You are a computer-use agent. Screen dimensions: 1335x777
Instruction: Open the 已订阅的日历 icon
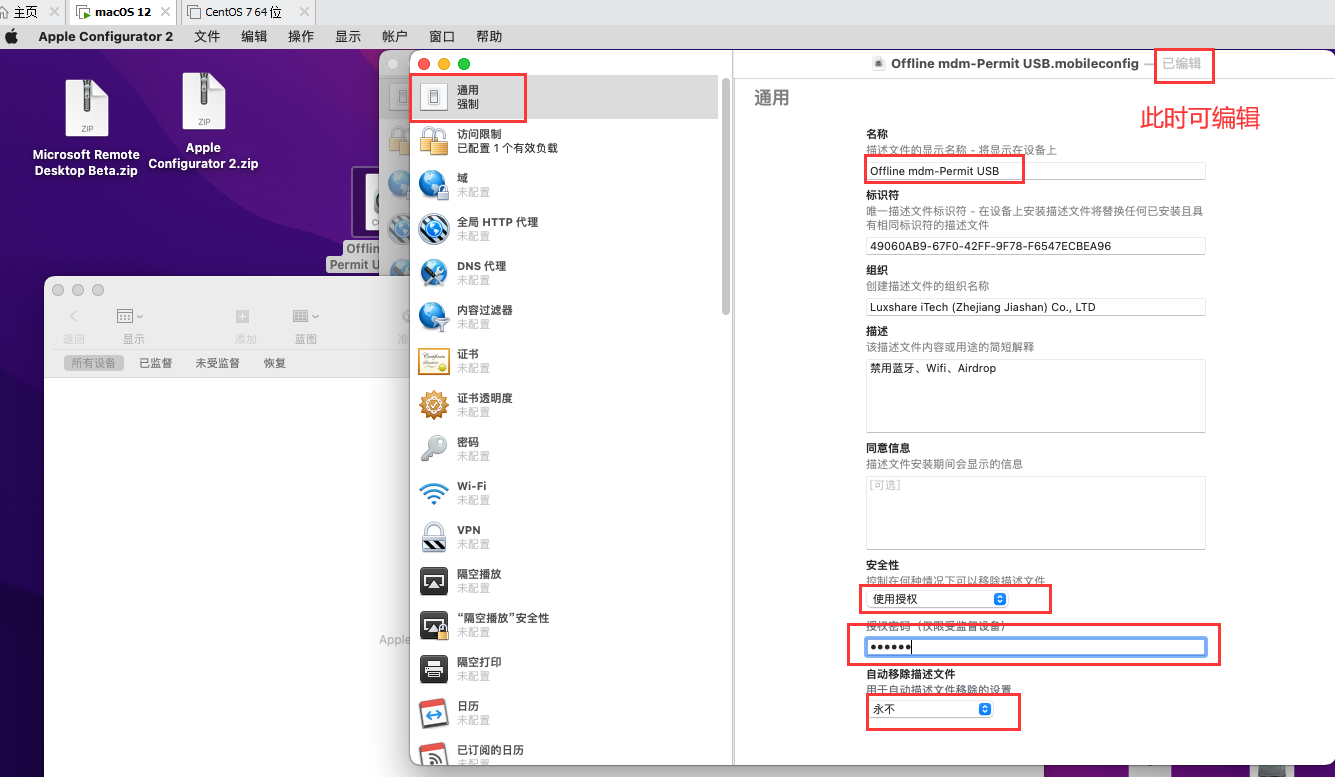coord(434,755)
